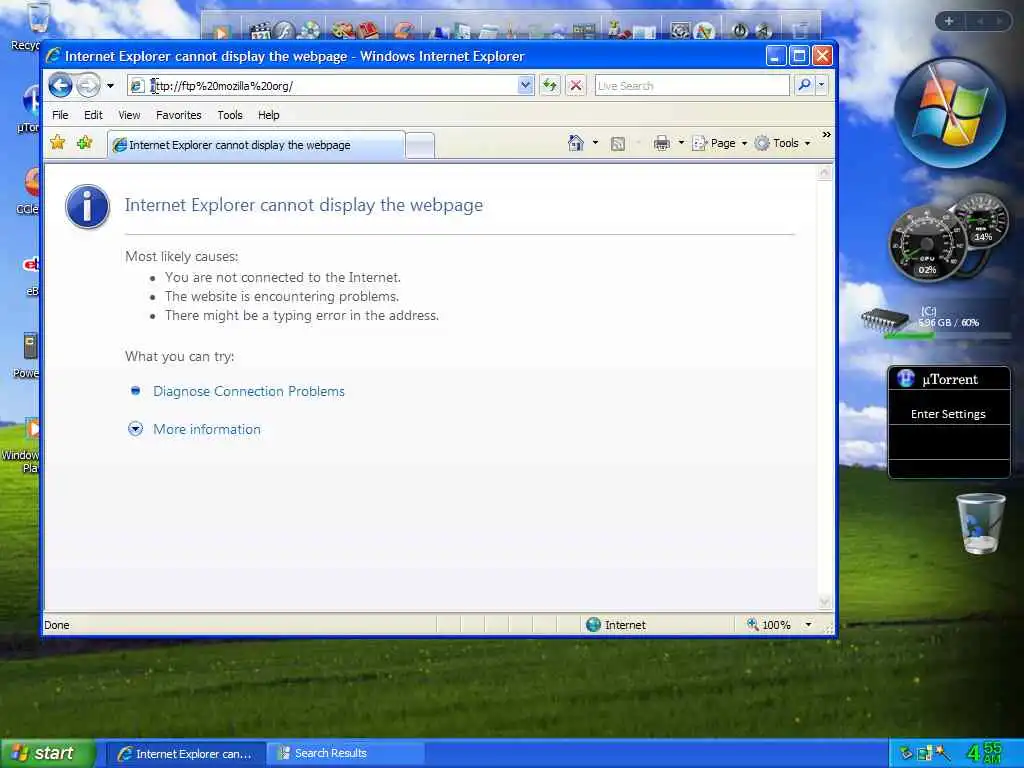Click the sidebar add gadget plus button

tap(949, 21)
